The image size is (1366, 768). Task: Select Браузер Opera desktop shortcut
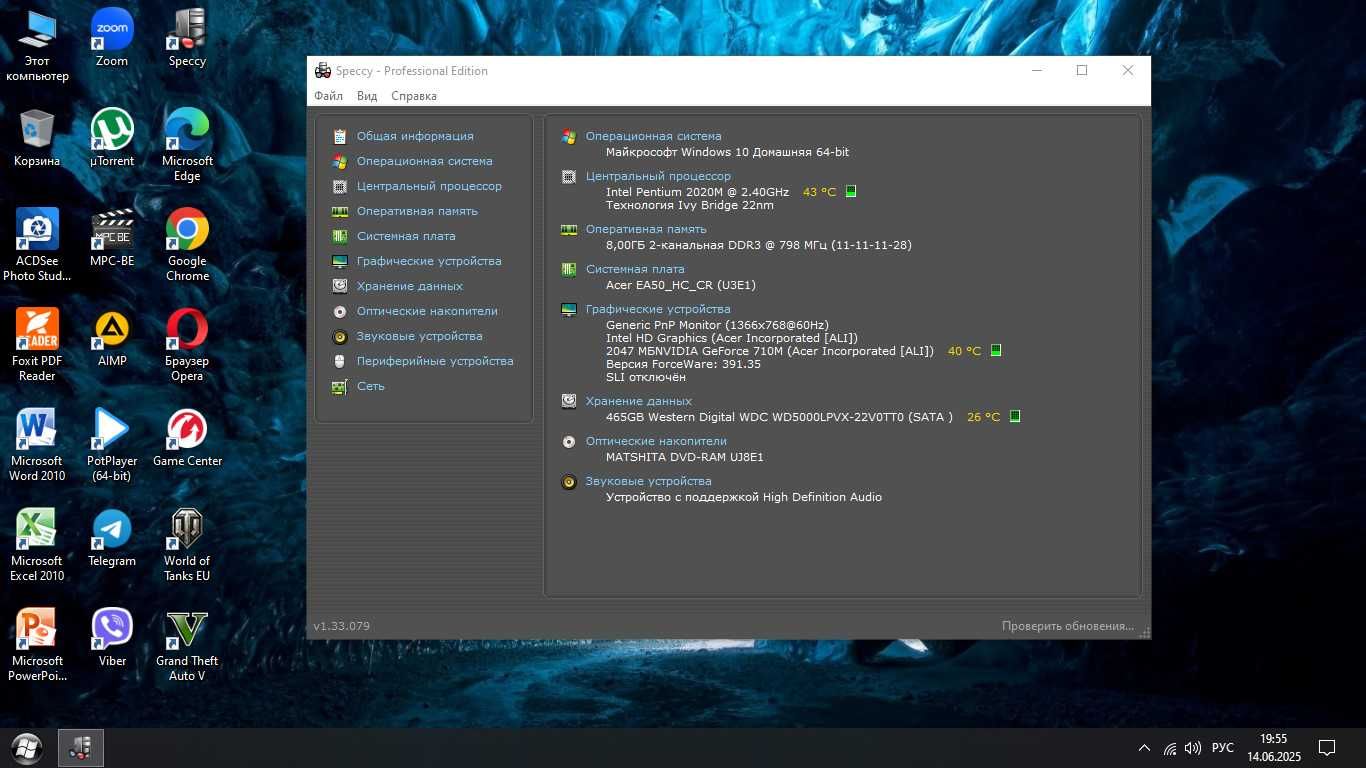click(187, 345)
